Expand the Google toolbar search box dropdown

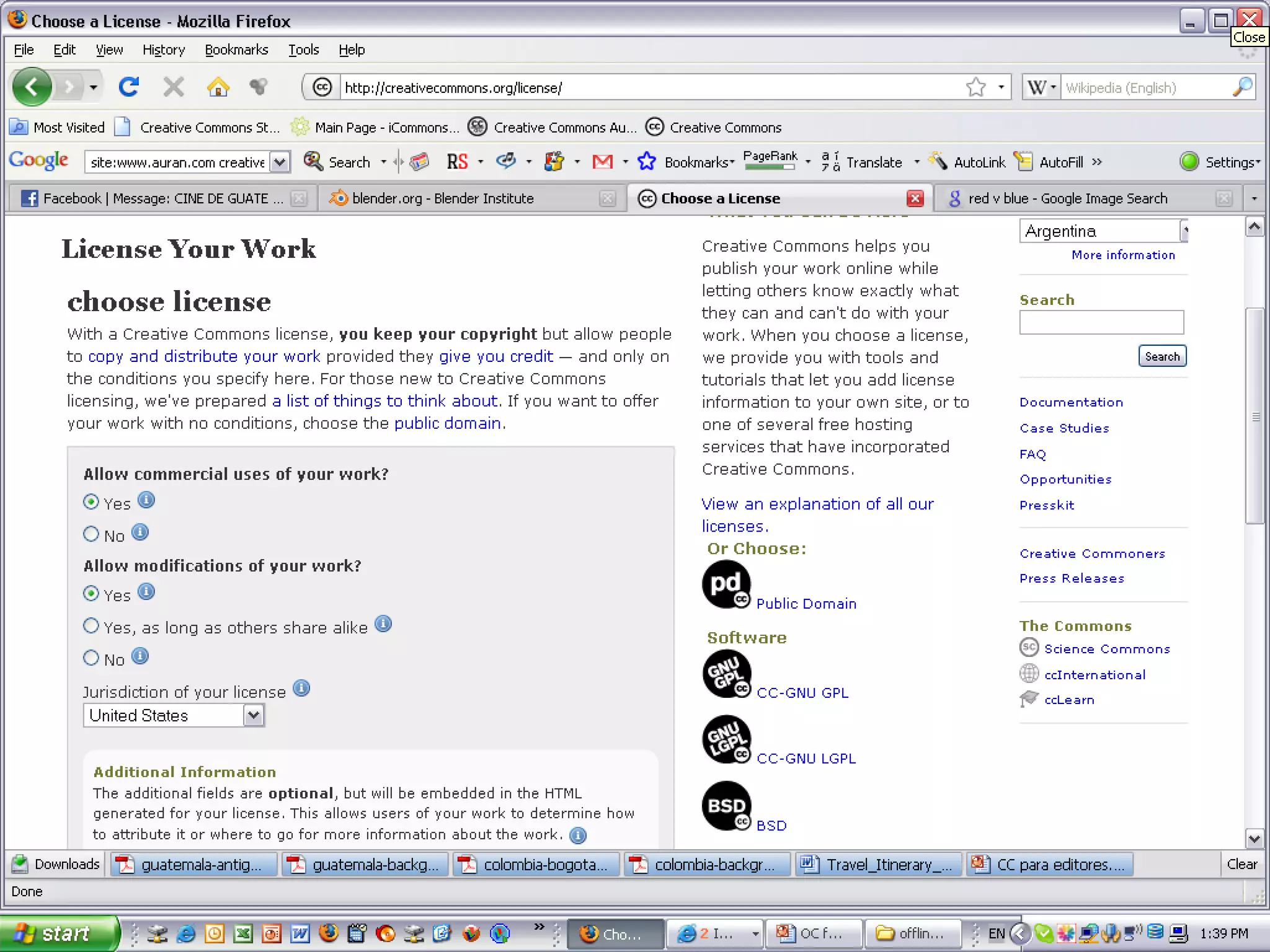click(x=280, y=162)
